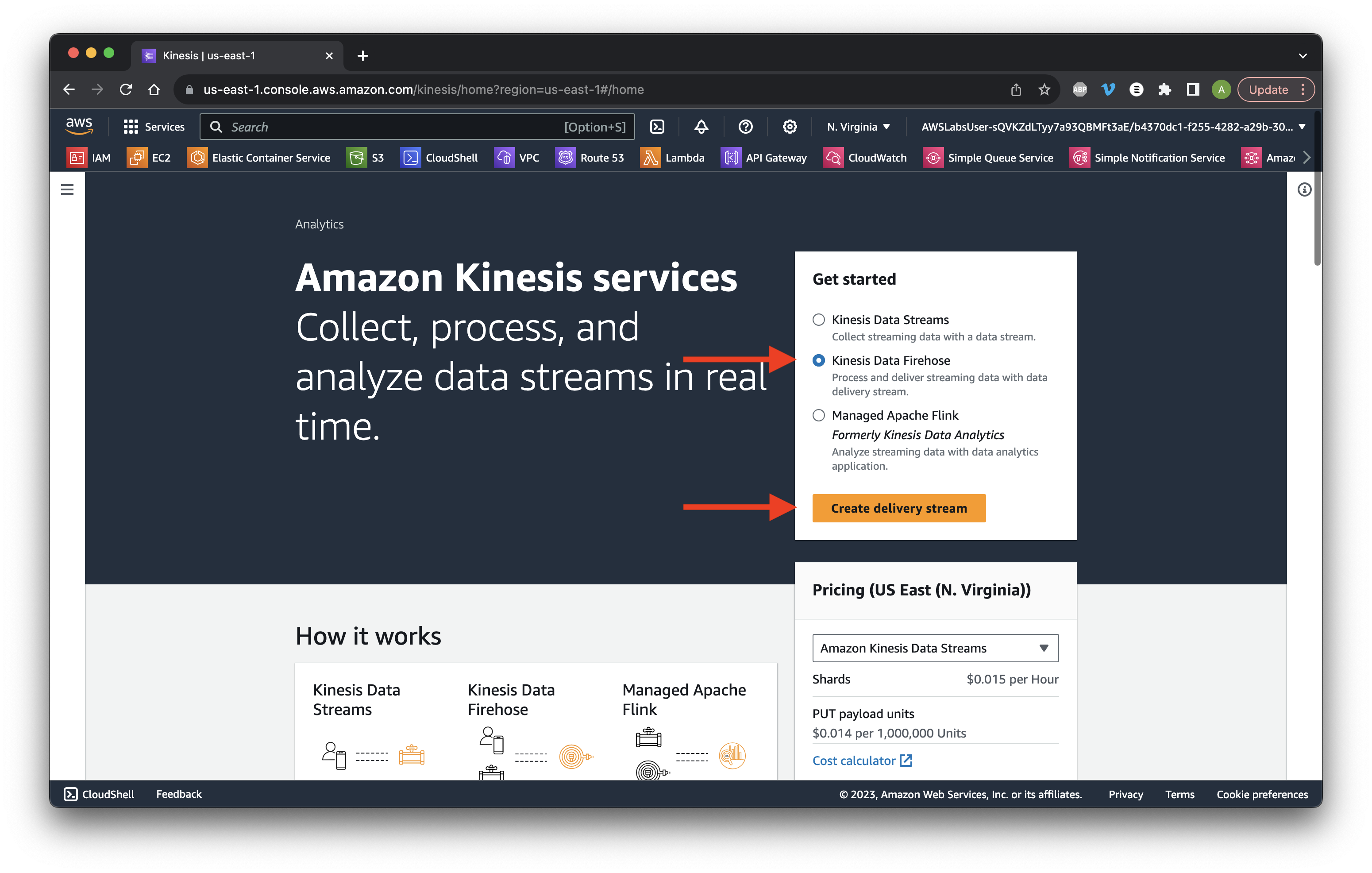This screenshot has width=1372, height=873.
Task: Open the side navigation hamburger menu
Action: point(67,189)
